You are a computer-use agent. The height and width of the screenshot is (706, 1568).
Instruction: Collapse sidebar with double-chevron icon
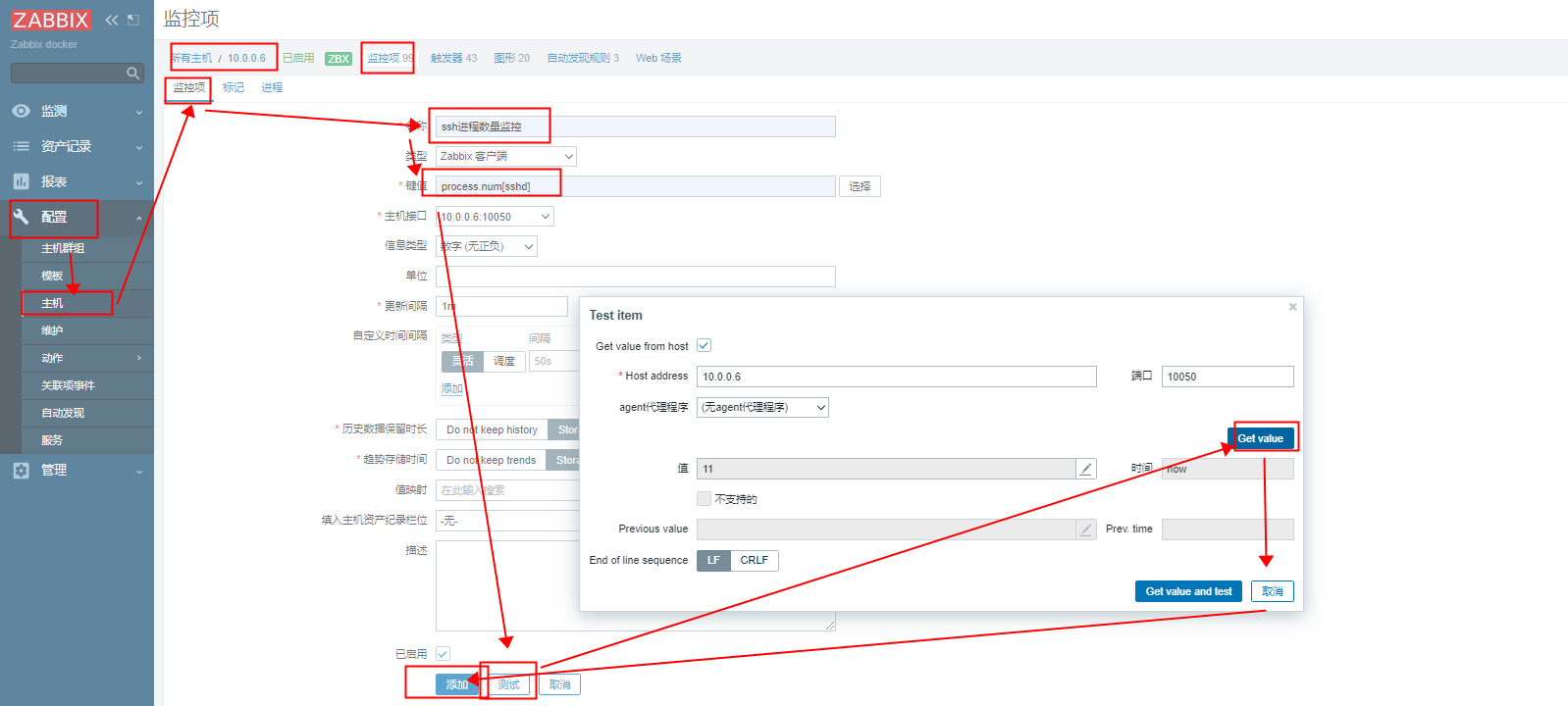coord(112,20)
